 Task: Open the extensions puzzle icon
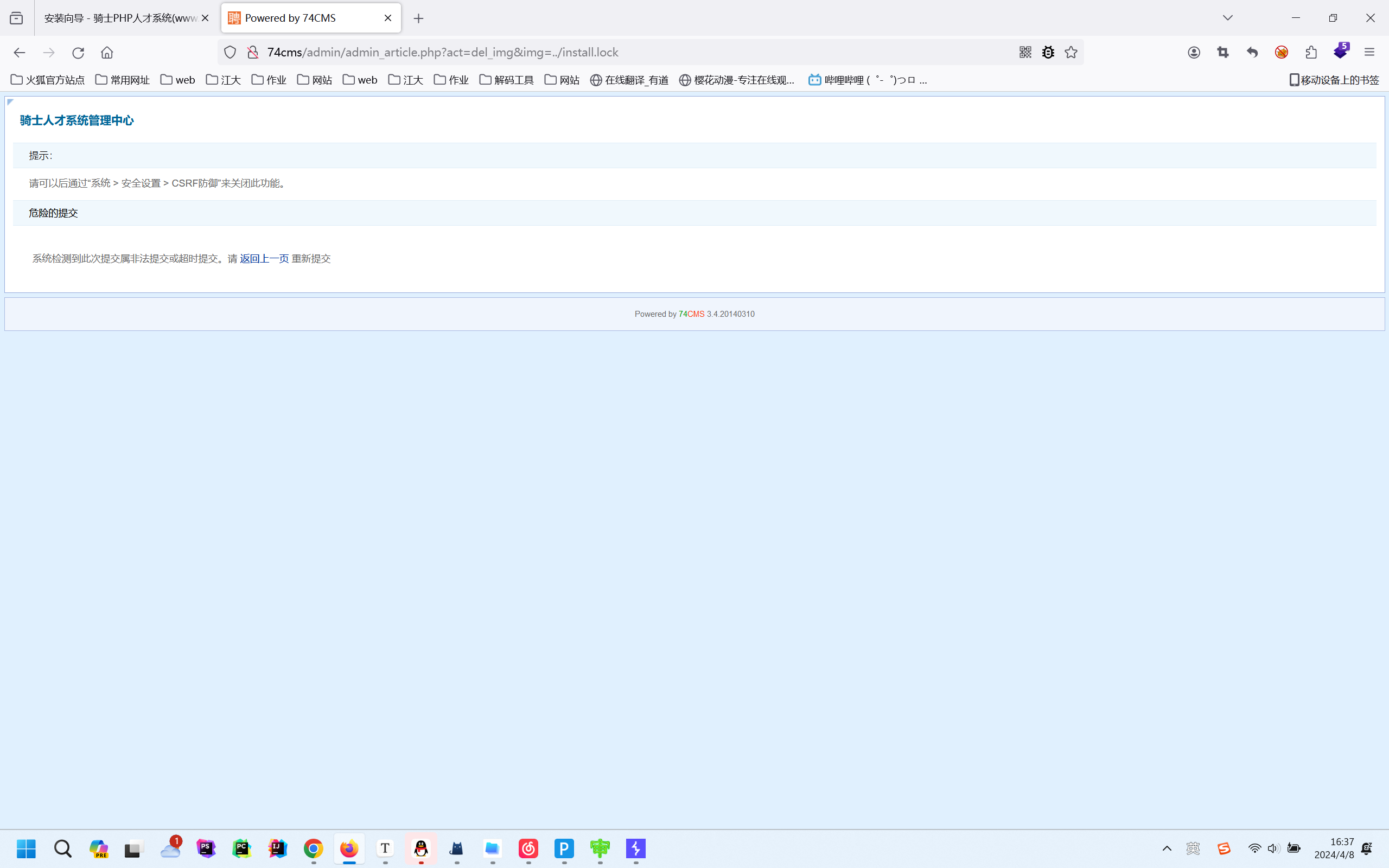tap(1311, 52)
